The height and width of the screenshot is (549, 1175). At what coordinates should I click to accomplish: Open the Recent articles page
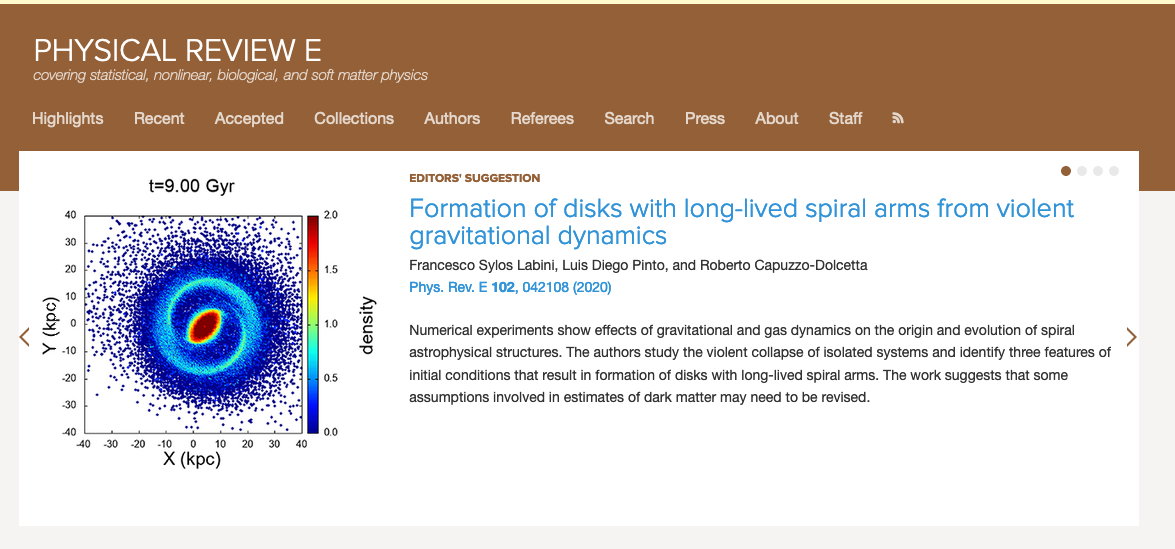159,118
